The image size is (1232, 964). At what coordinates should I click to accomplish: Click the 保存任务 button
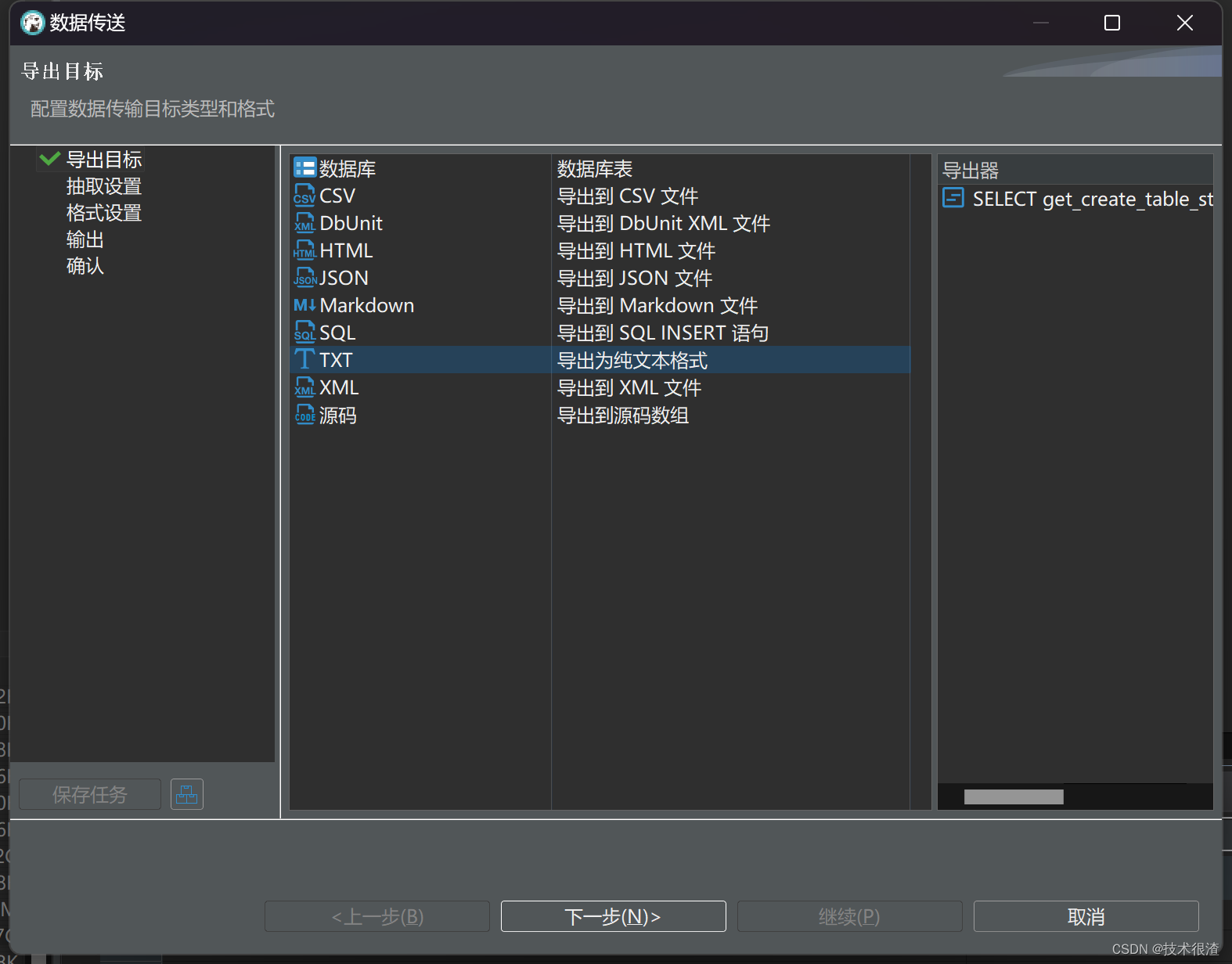pyautogui.click(x=90, y=794)
